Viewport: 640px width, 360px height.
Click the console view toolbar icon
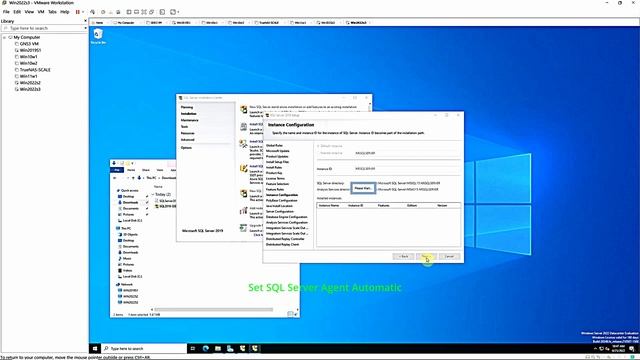[162, 12]
